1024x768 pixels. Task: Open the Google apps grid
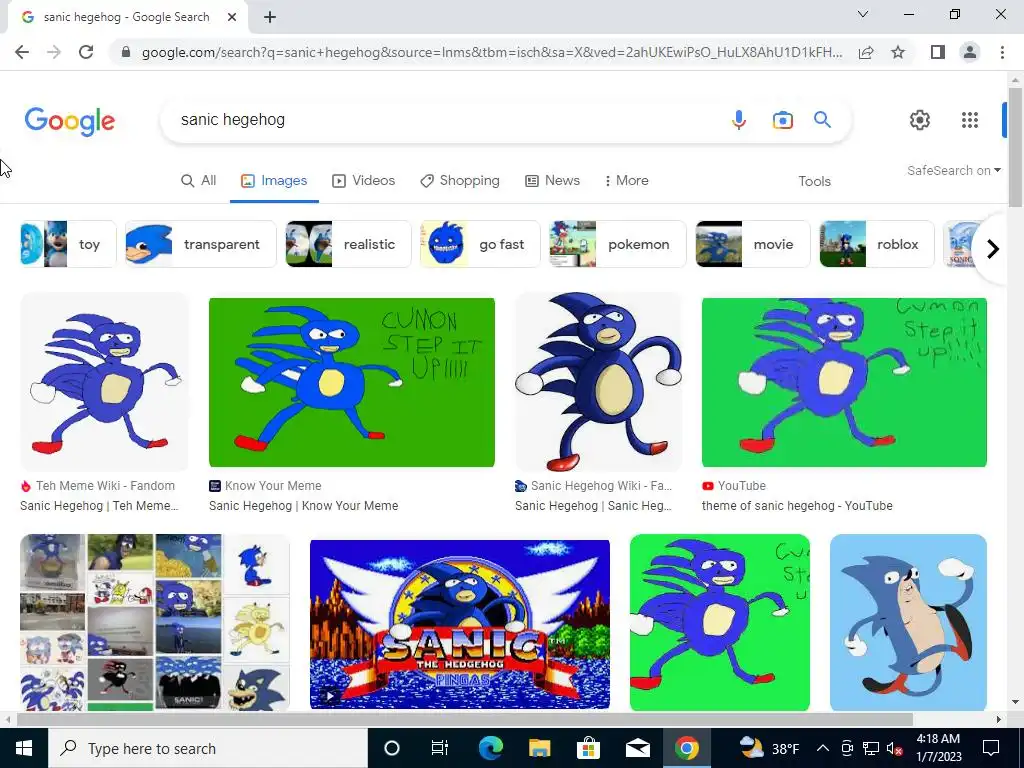point(970,120)
